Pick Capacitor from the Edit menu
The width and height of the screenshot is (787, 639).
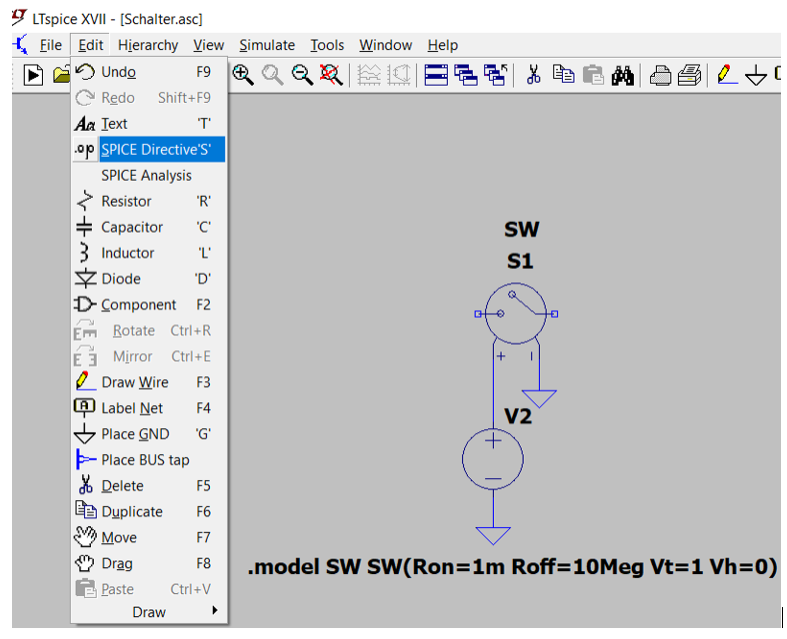pyautogui.click(x=149, y=227)
